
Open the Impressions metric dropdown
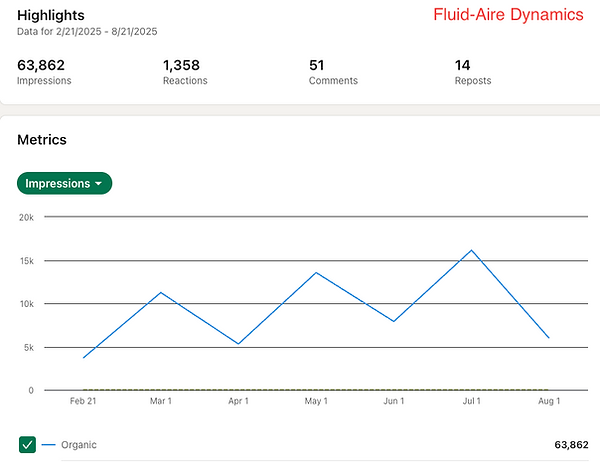[x=64, y=183]
